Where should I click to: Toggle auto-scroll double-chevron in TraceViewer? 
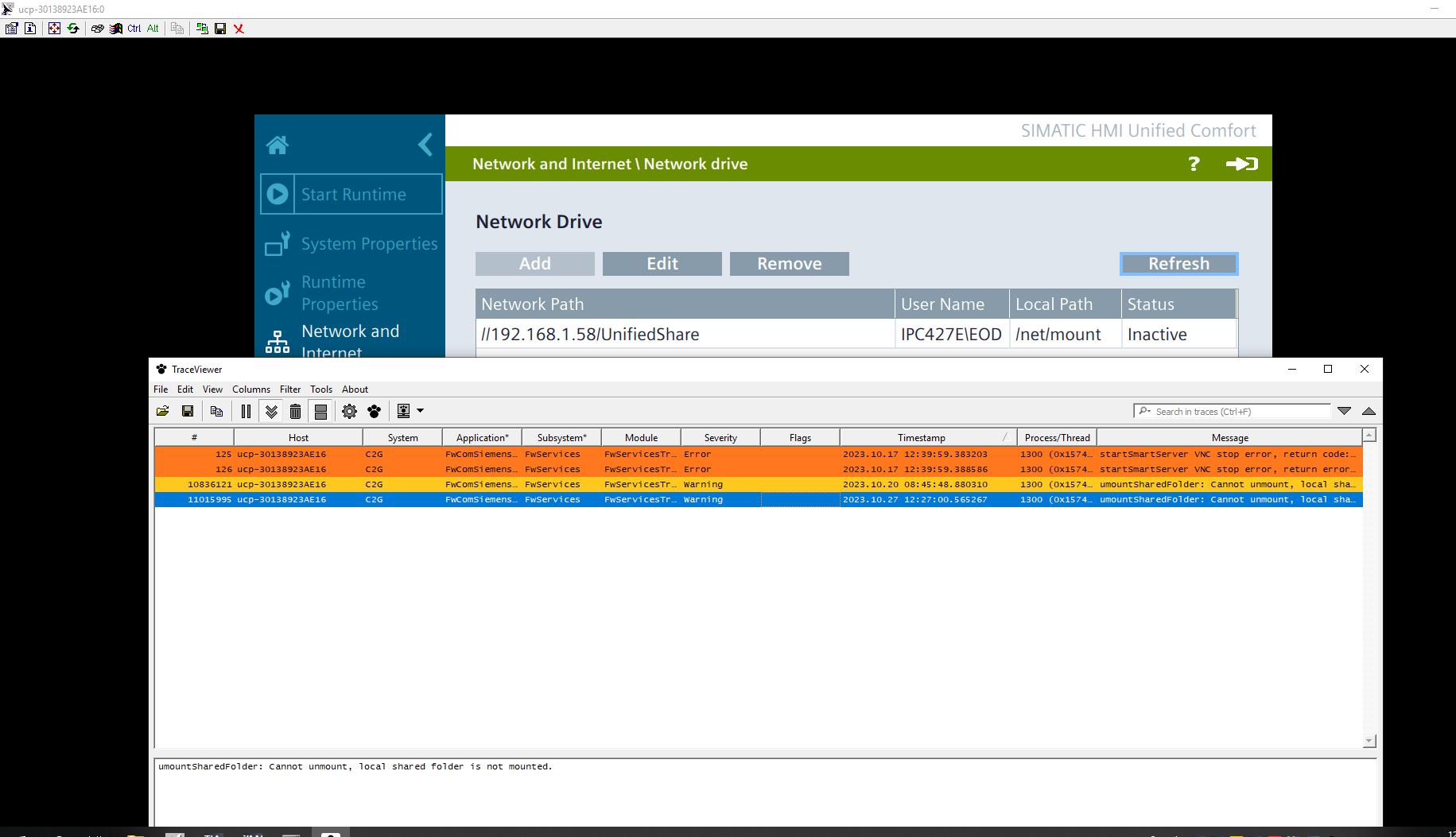(x=271, y=411)
